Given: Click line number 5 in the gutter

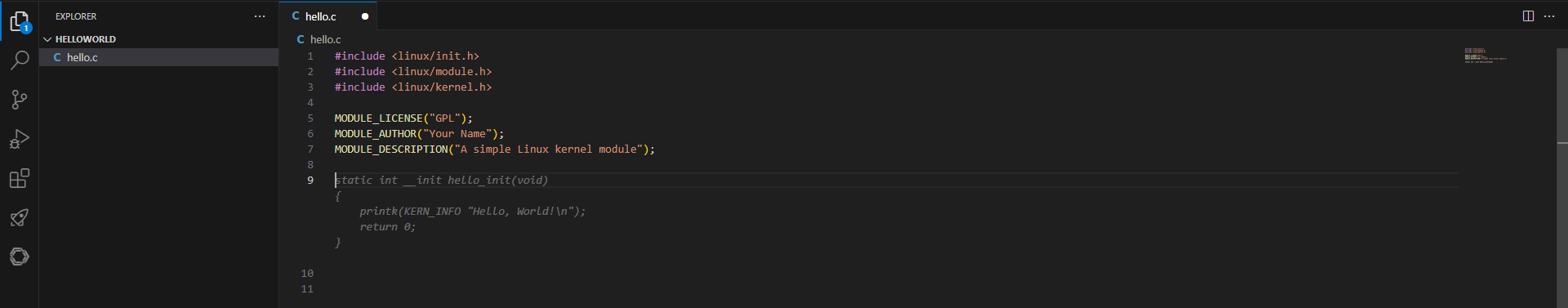Looking at the screenshot, I should 310,118.
